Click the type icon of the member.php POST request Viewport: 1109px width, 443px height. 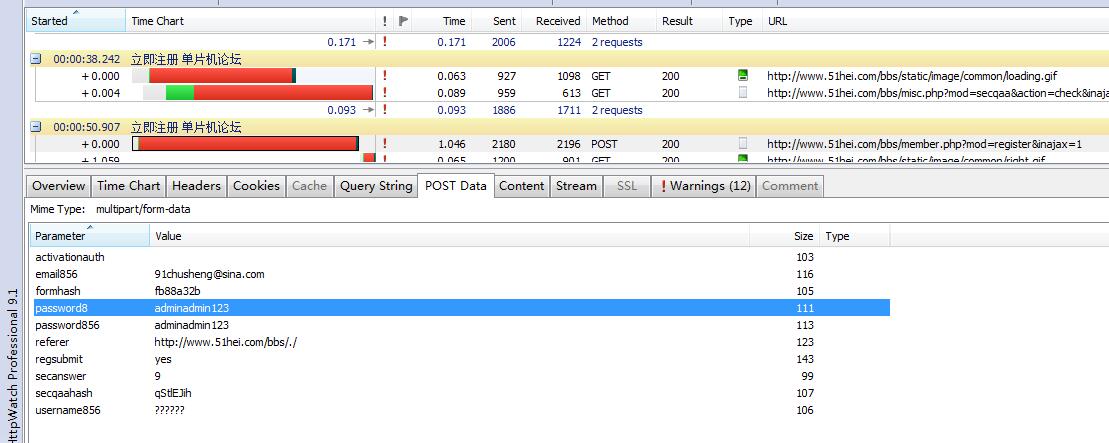point(742,144)
